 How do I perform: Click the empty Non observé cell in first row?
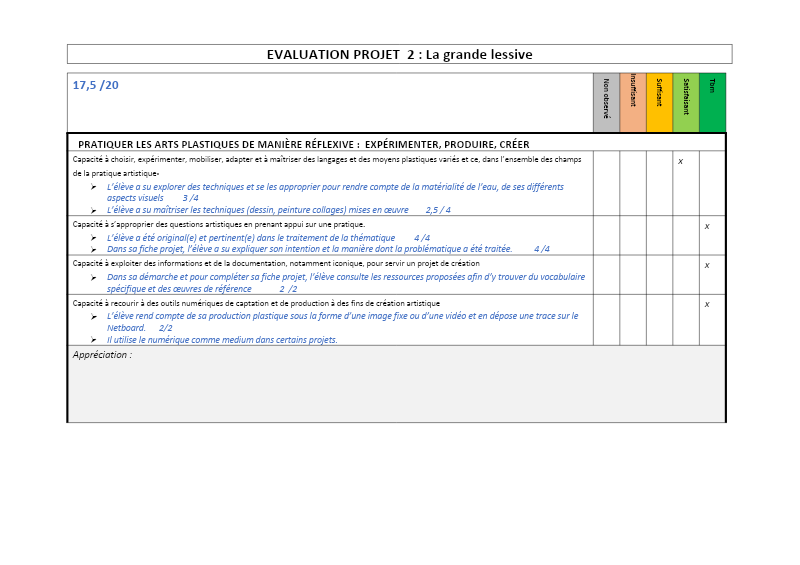pyautogui.click(x=606, y=183)
